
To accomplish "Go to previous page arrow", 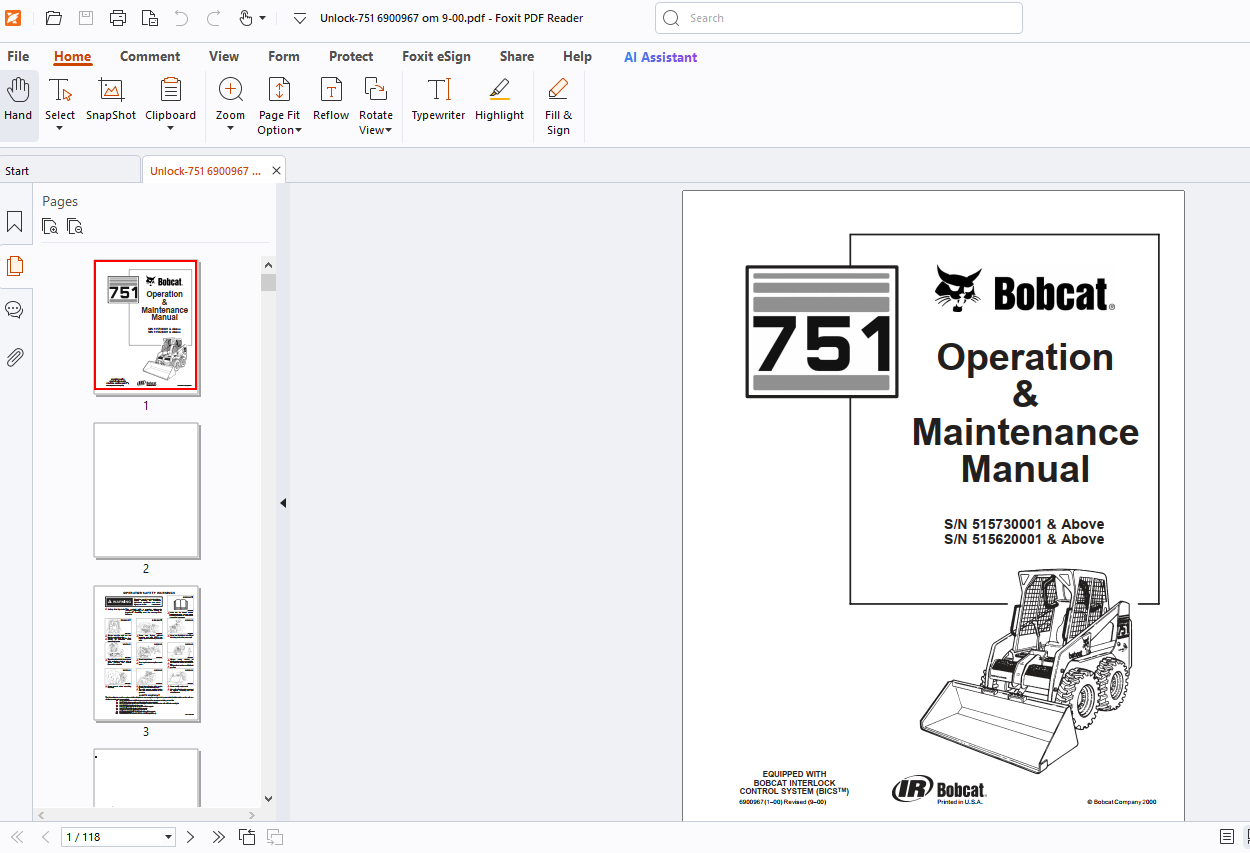I will [x=45, y=837].
